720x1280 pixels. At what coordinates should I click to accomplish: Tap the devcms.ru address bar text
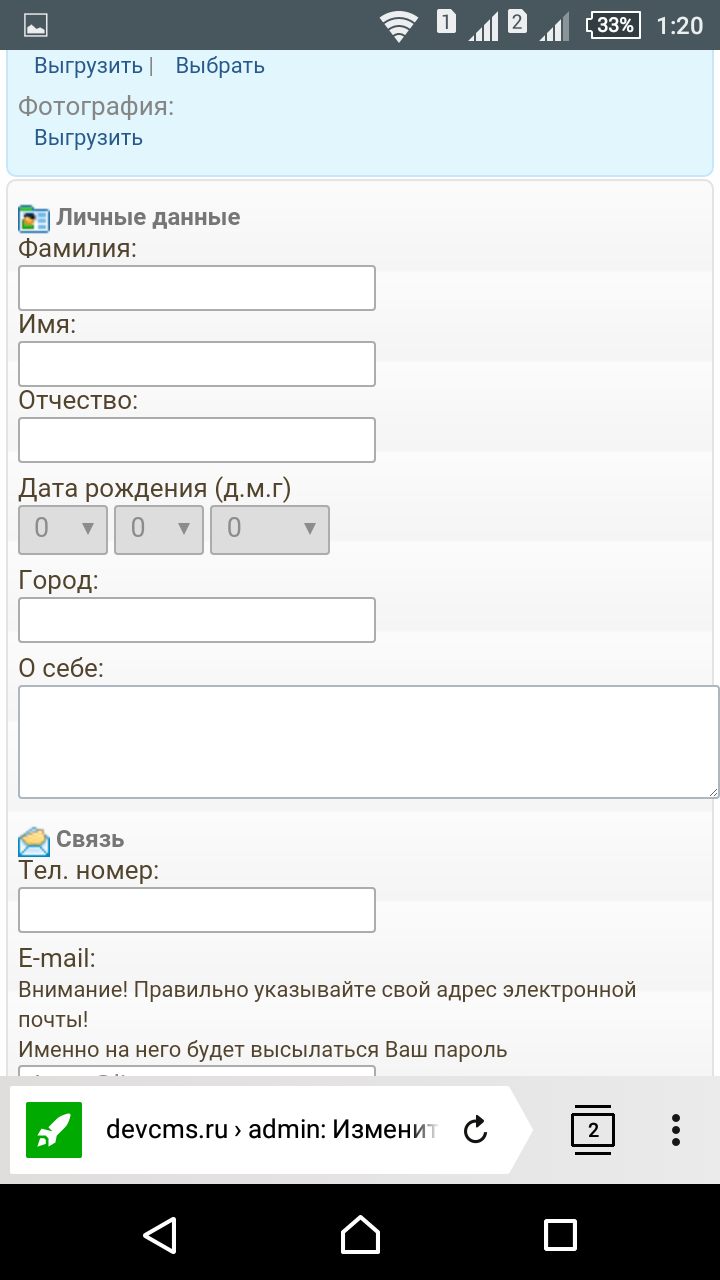tap(272, 1130)
